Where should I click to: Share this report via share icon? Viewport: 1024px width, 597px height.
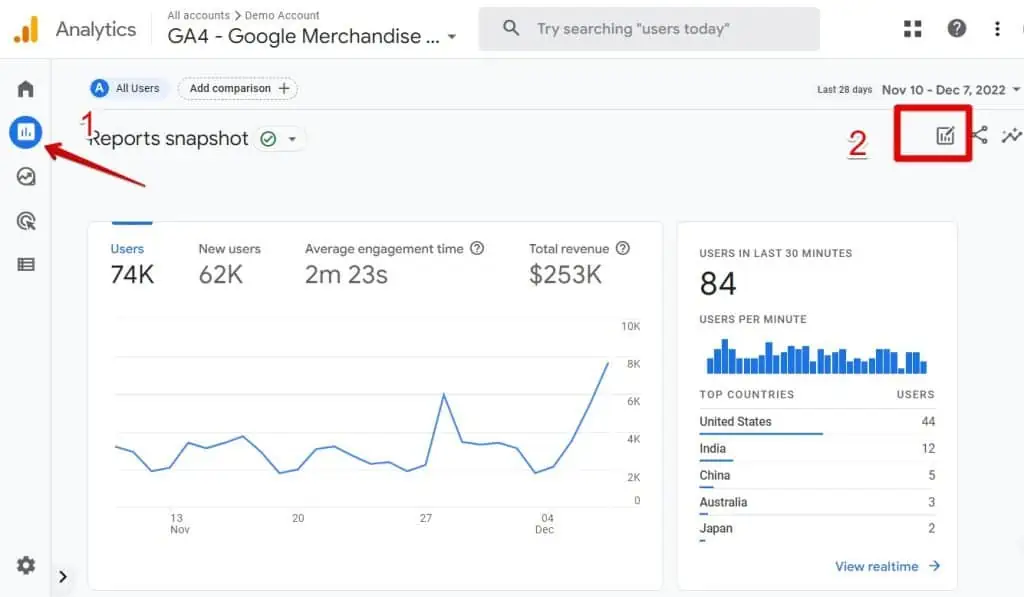pos(979,135)
